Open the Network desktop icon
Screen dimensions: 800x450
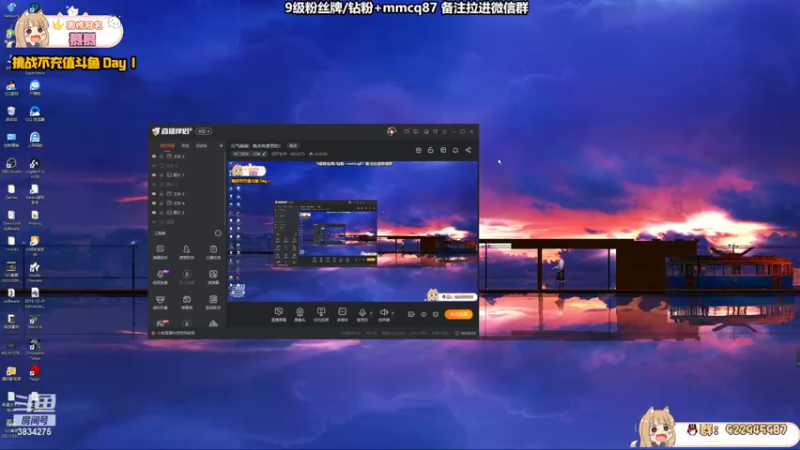[x=11, y=9]
